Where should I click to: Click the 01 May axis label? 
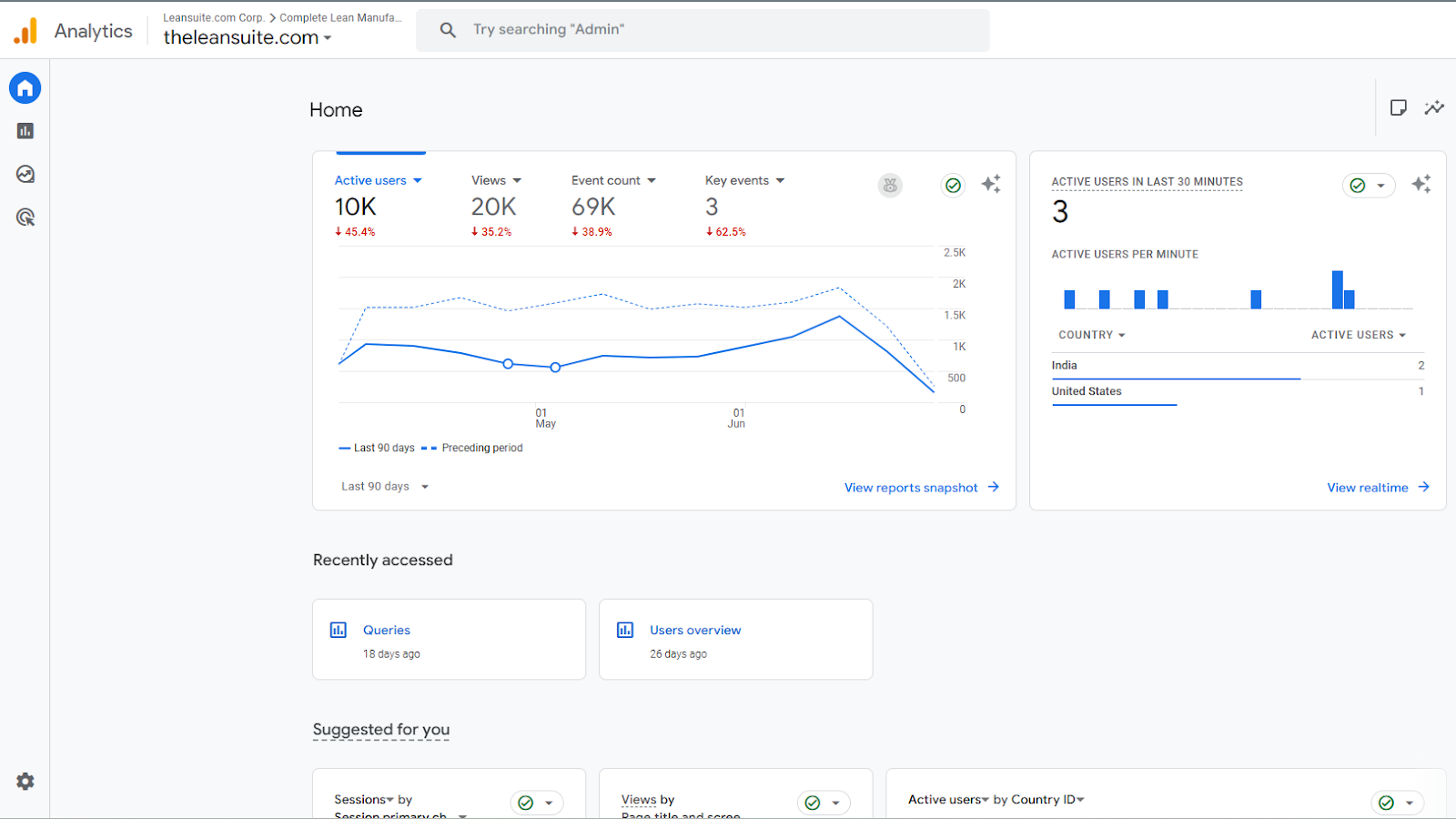pos(545,419)
